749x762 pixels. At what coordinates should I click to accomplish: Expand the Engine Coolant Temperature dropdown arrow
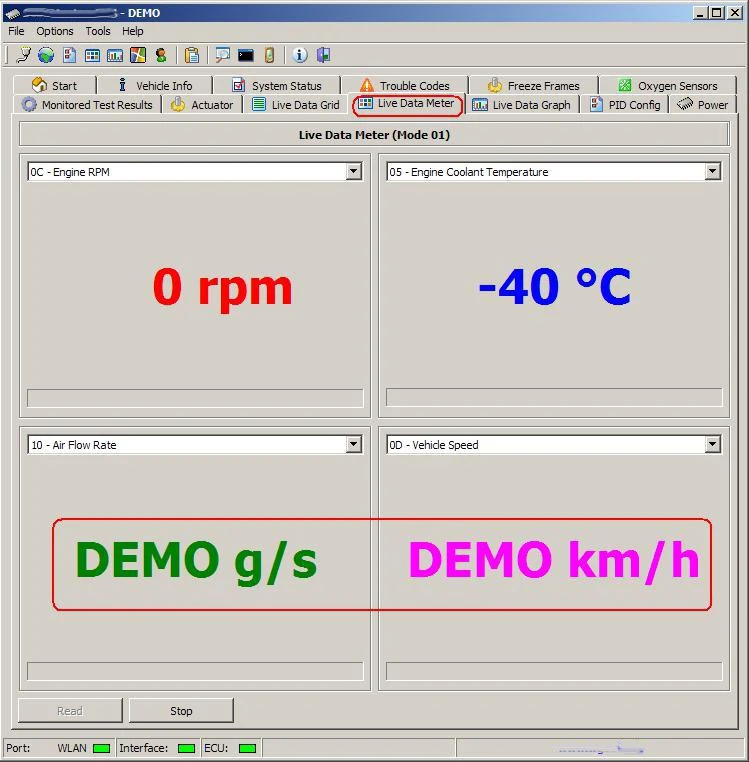pos(712,172)
